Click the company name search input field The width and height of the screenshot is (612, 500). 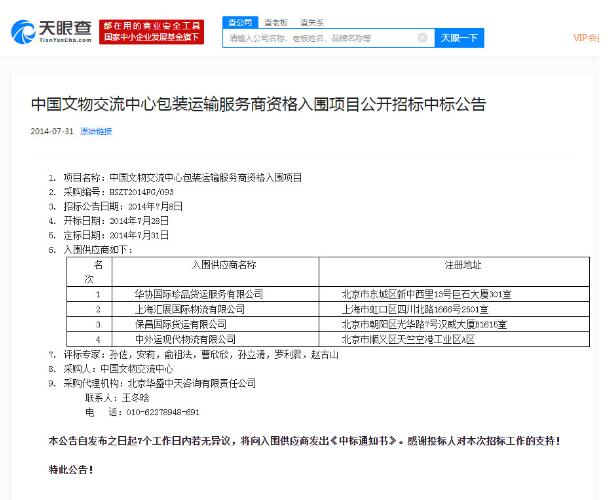tap(320, 38)
